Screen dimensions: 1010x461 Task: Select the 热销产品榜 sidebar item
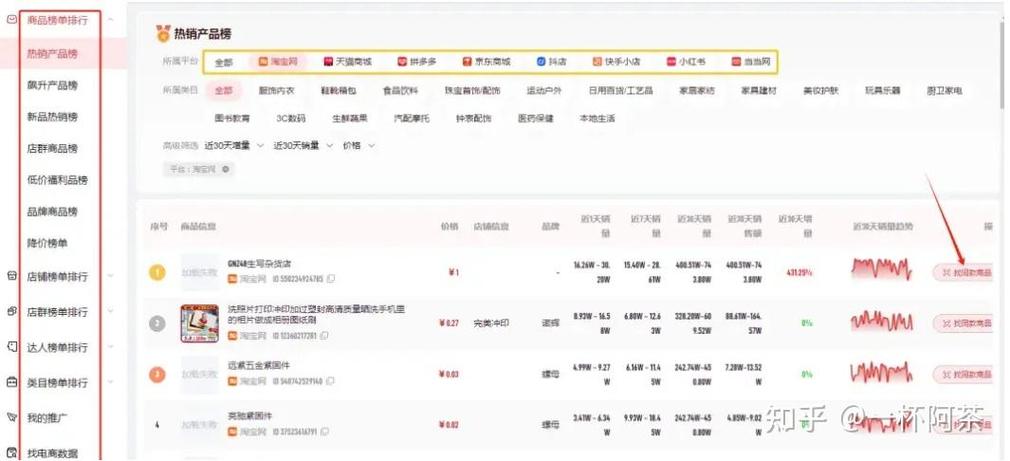[52, 54]
